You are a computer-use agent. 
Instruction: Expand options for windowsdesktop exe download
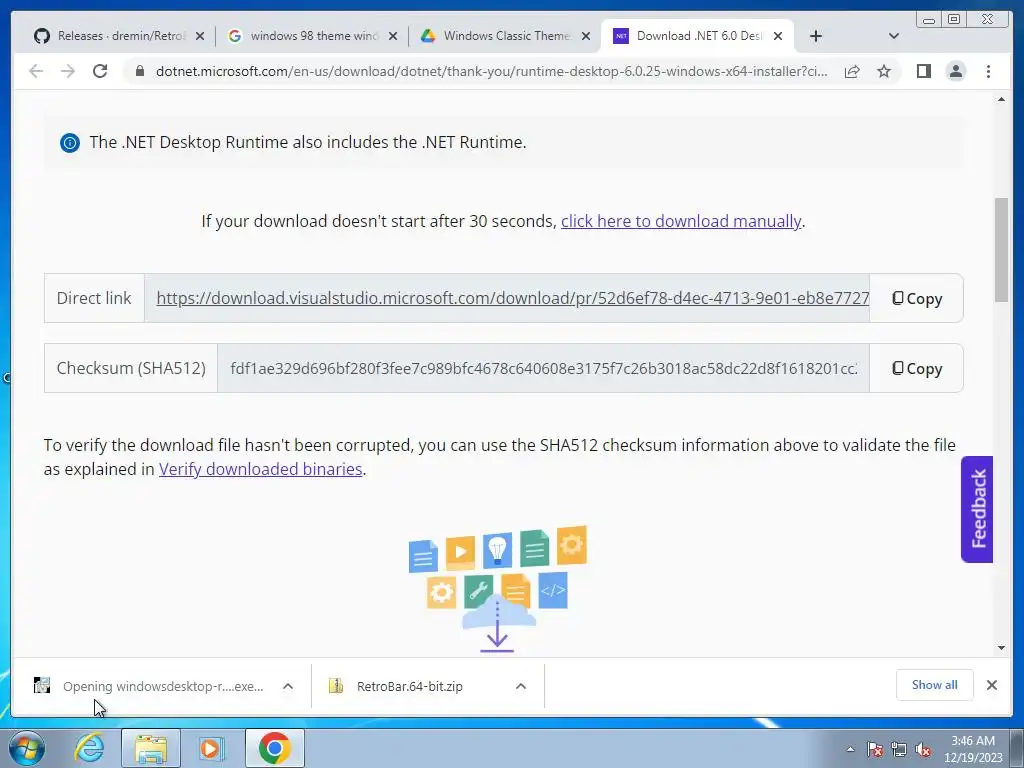click(x=288, y=686)
